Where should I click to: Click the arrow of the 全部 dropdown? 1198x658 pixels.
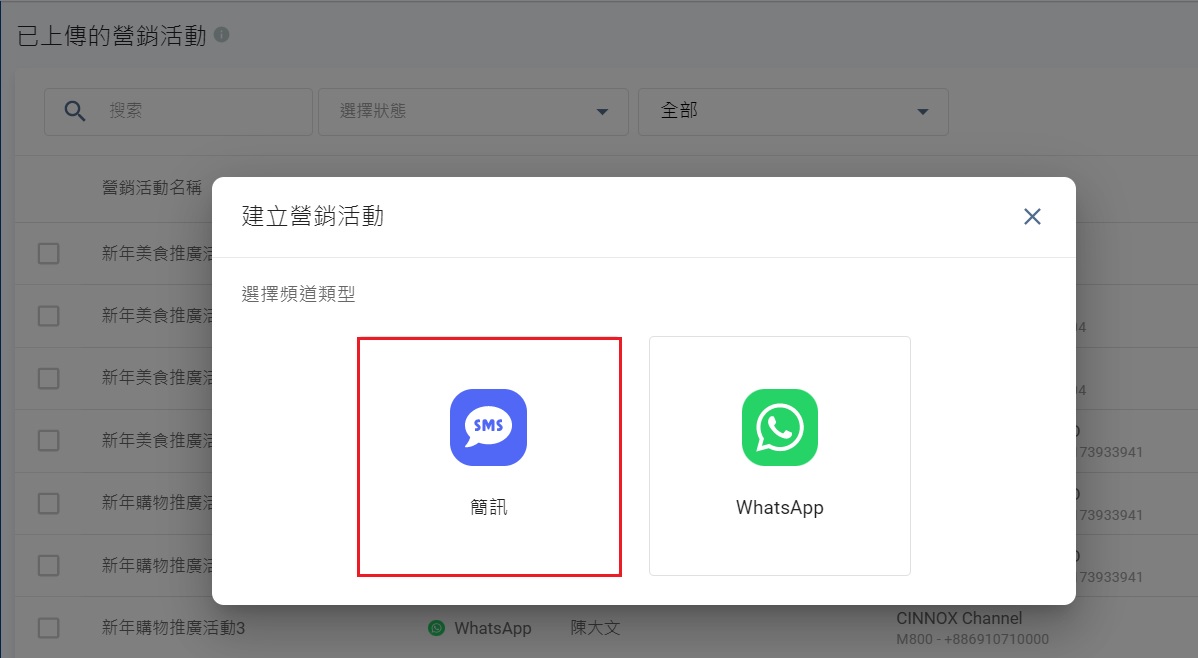click(923, 112)
